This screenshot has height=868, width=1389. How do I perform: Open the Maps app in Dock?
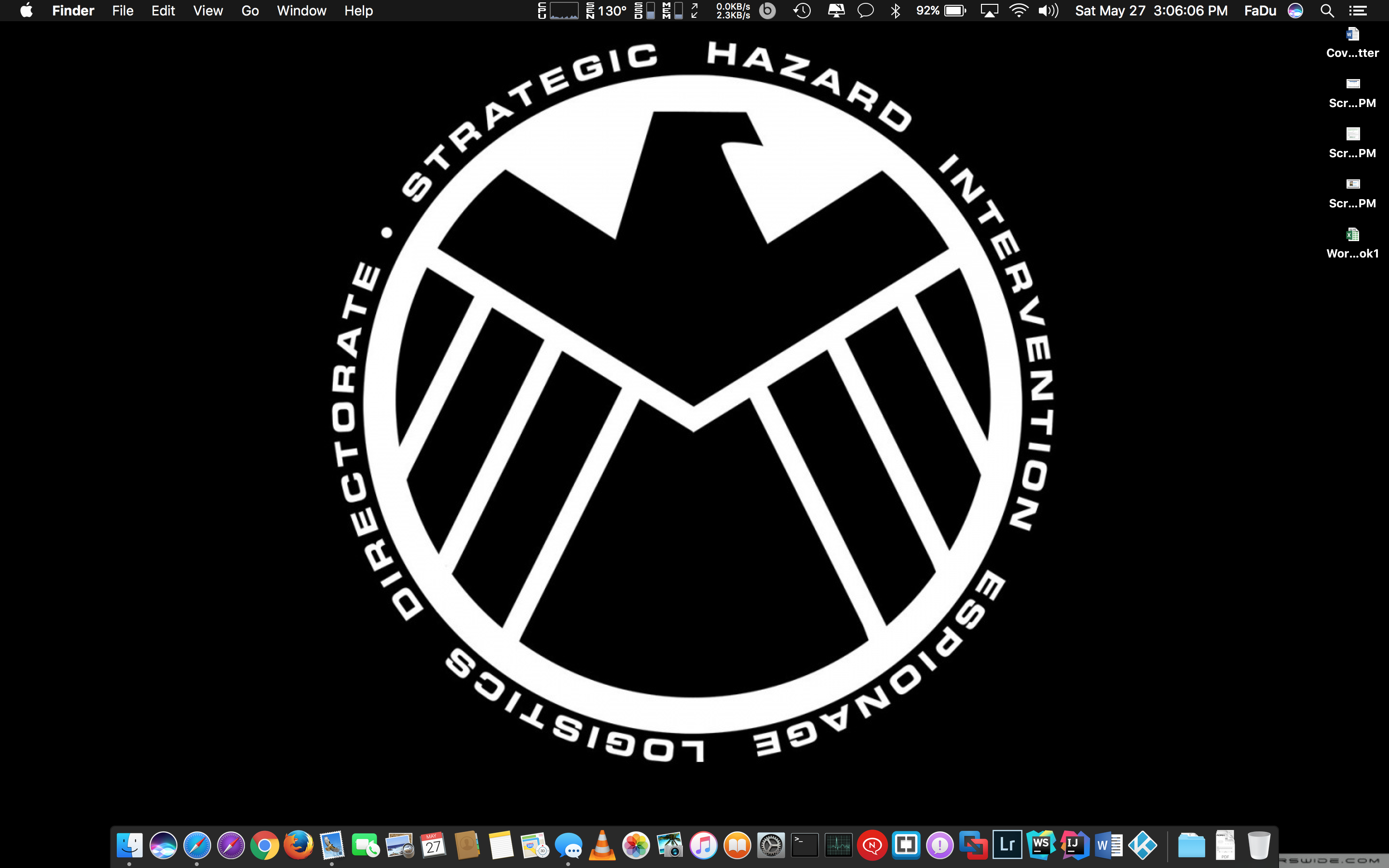(x=534, y=845)
